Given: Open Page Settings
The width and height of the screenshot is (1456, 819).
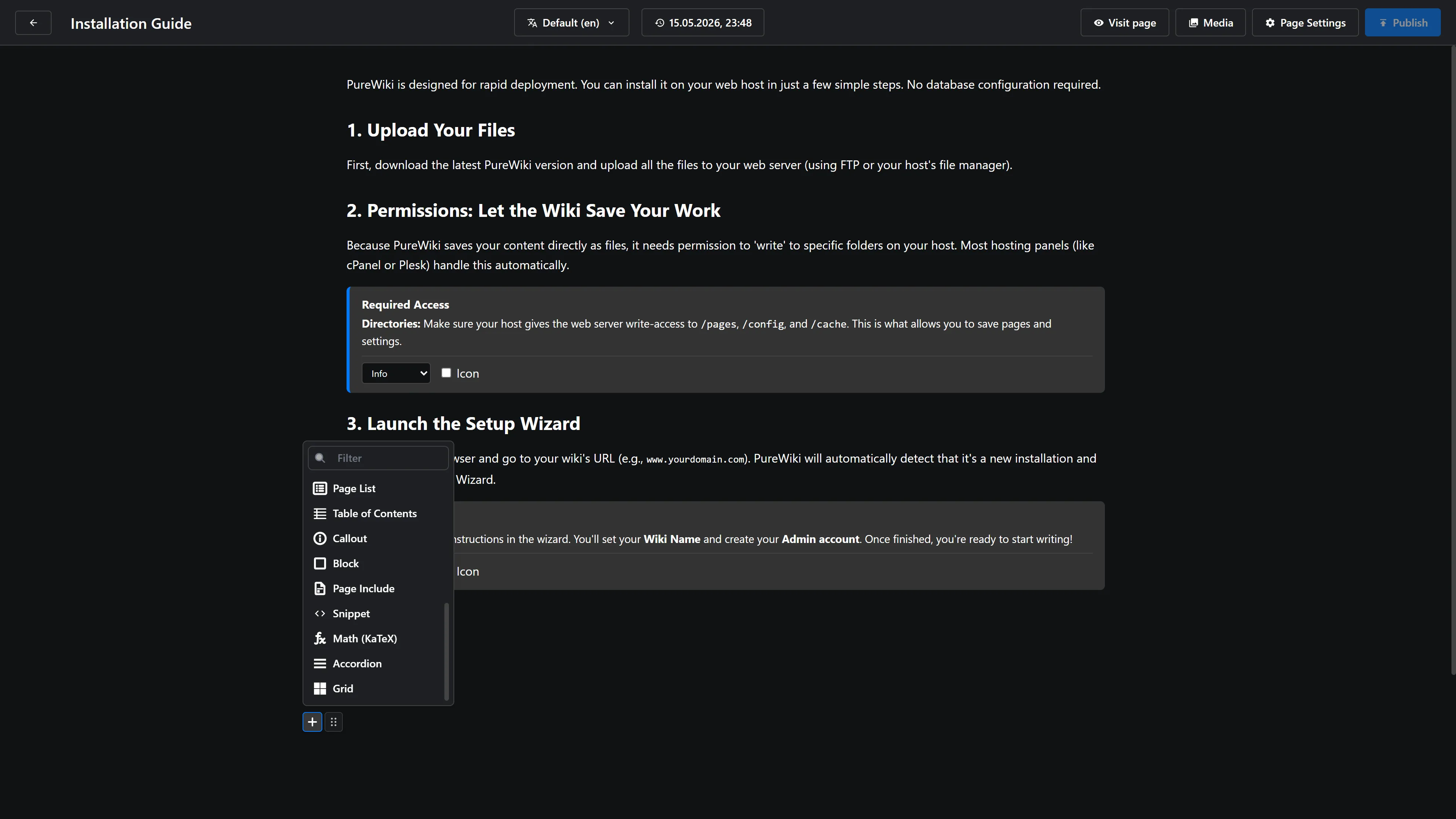Looking at the screenshot, I should [x=1305, y=23].
